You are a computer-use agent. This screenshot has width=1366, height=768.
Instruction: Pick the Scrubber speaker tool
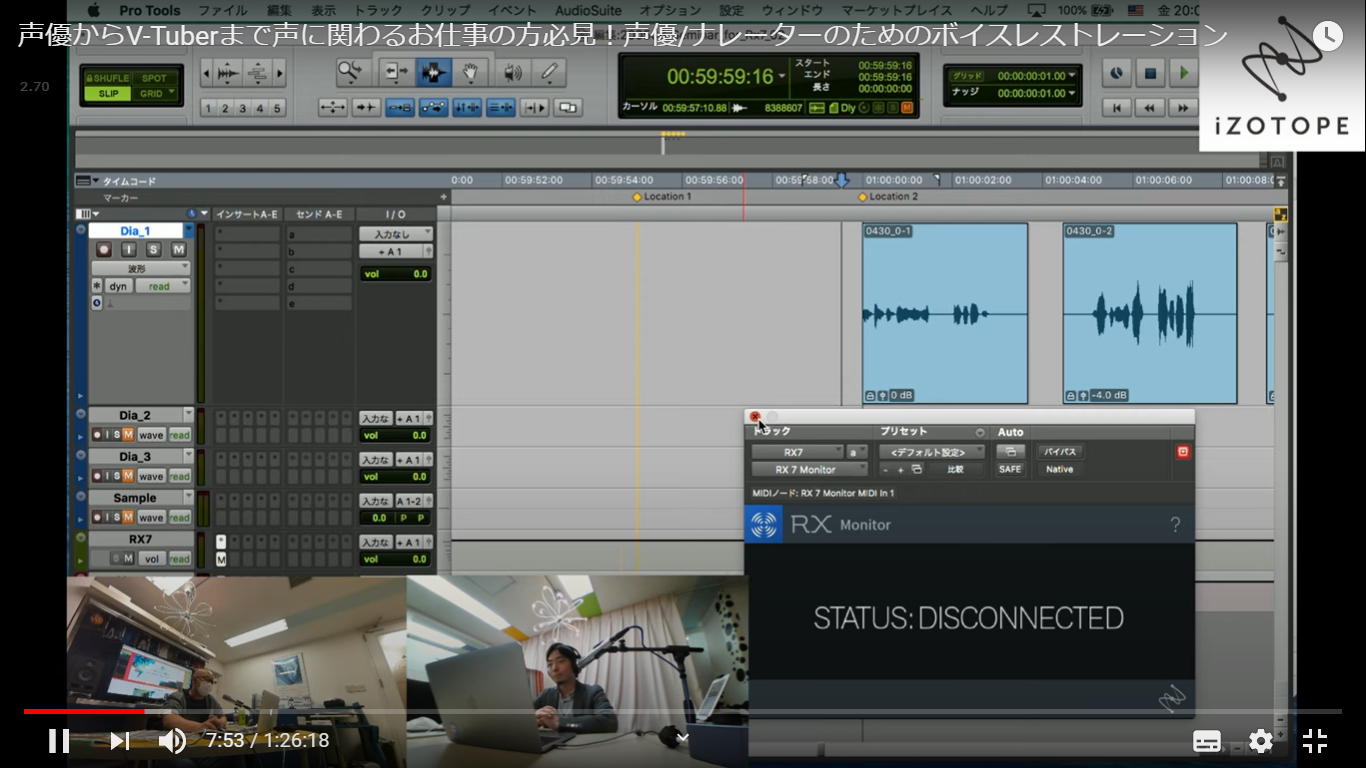pyautogui.click(x=512, y=72)
